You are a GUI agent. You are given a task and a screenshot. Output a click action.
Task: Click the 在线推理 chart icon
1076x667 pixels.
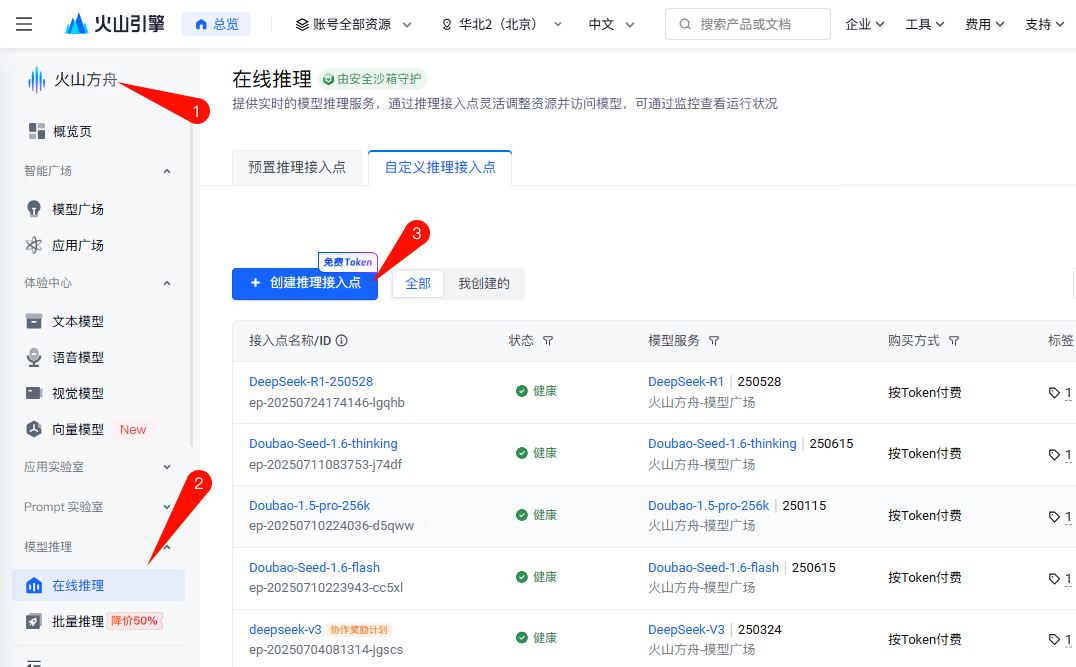34,585
